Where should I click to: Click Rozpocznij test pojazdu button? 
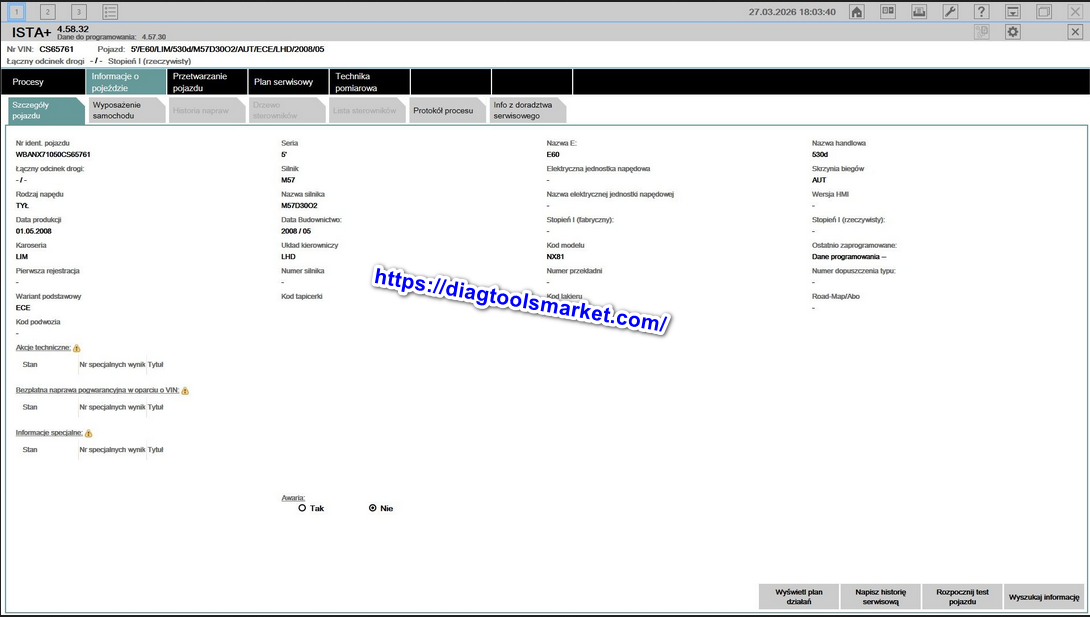(962, 597)
